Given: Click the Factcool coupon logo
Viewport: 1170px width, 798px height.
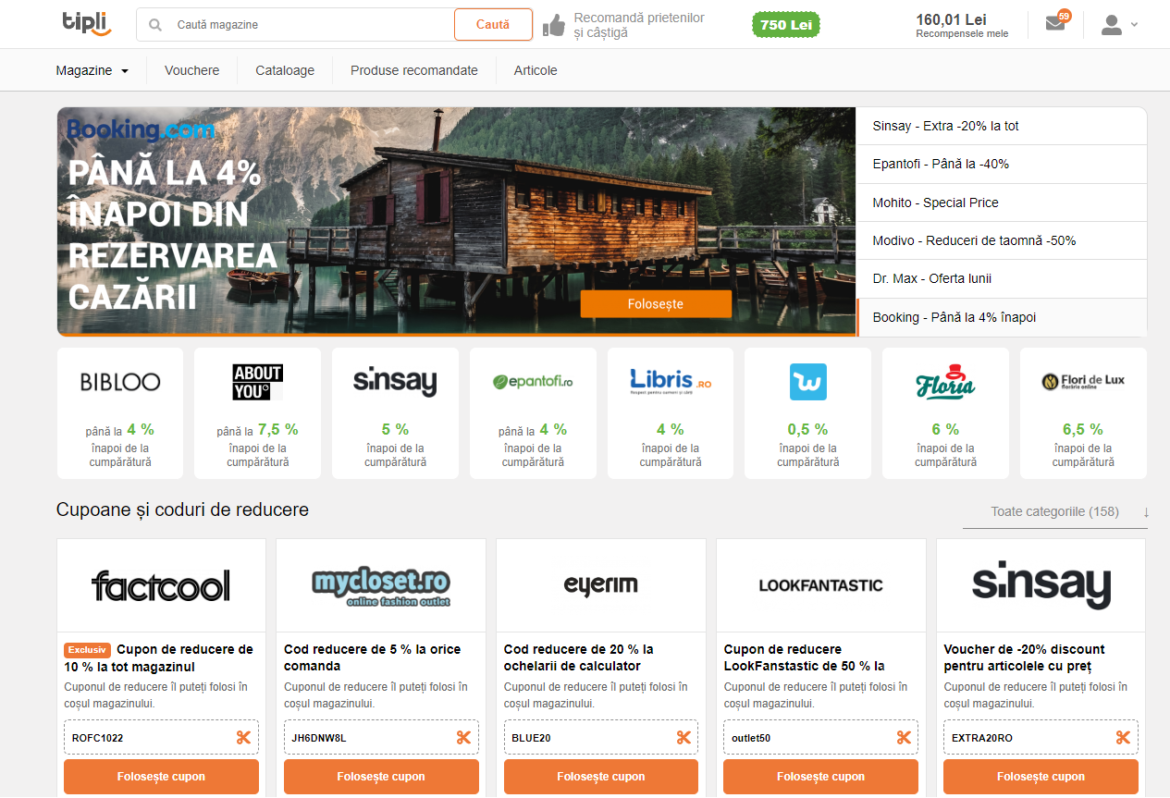Looking at the screenshot, I should (161, 586).
